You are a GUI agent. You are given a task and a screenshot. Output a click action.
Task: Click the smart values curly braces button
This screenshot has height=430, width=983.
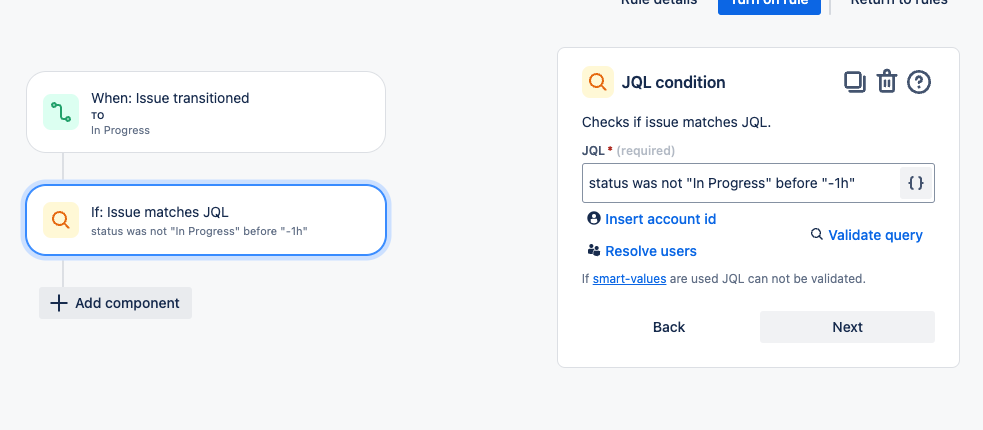(916, 183)
